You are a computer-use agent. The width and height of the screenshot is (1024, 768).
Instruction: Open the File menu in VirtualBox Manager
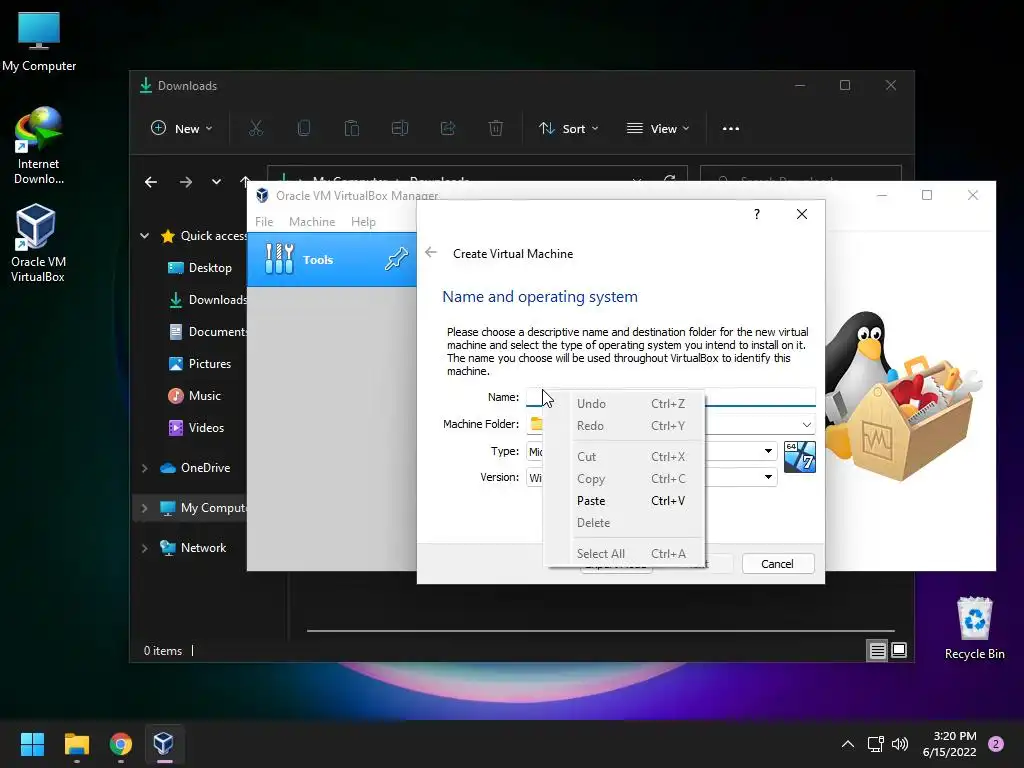pyautogui.click(x=264, y=222)
